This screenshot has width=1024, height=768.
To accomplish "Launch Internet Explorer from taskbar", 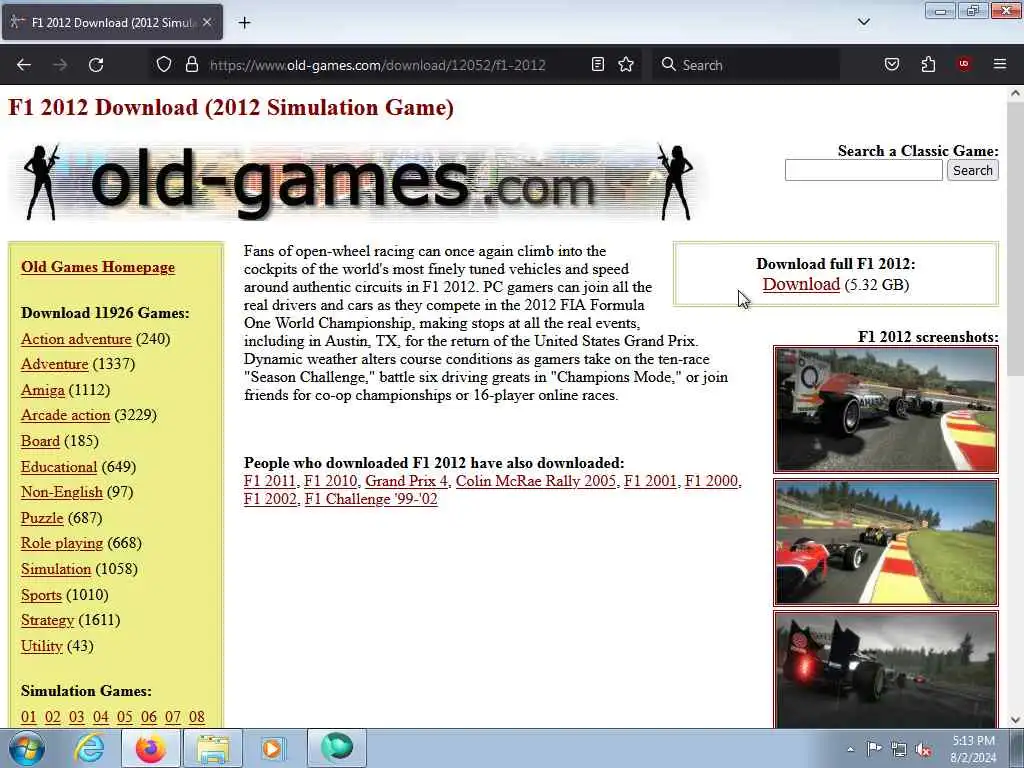I will [89, 748].
